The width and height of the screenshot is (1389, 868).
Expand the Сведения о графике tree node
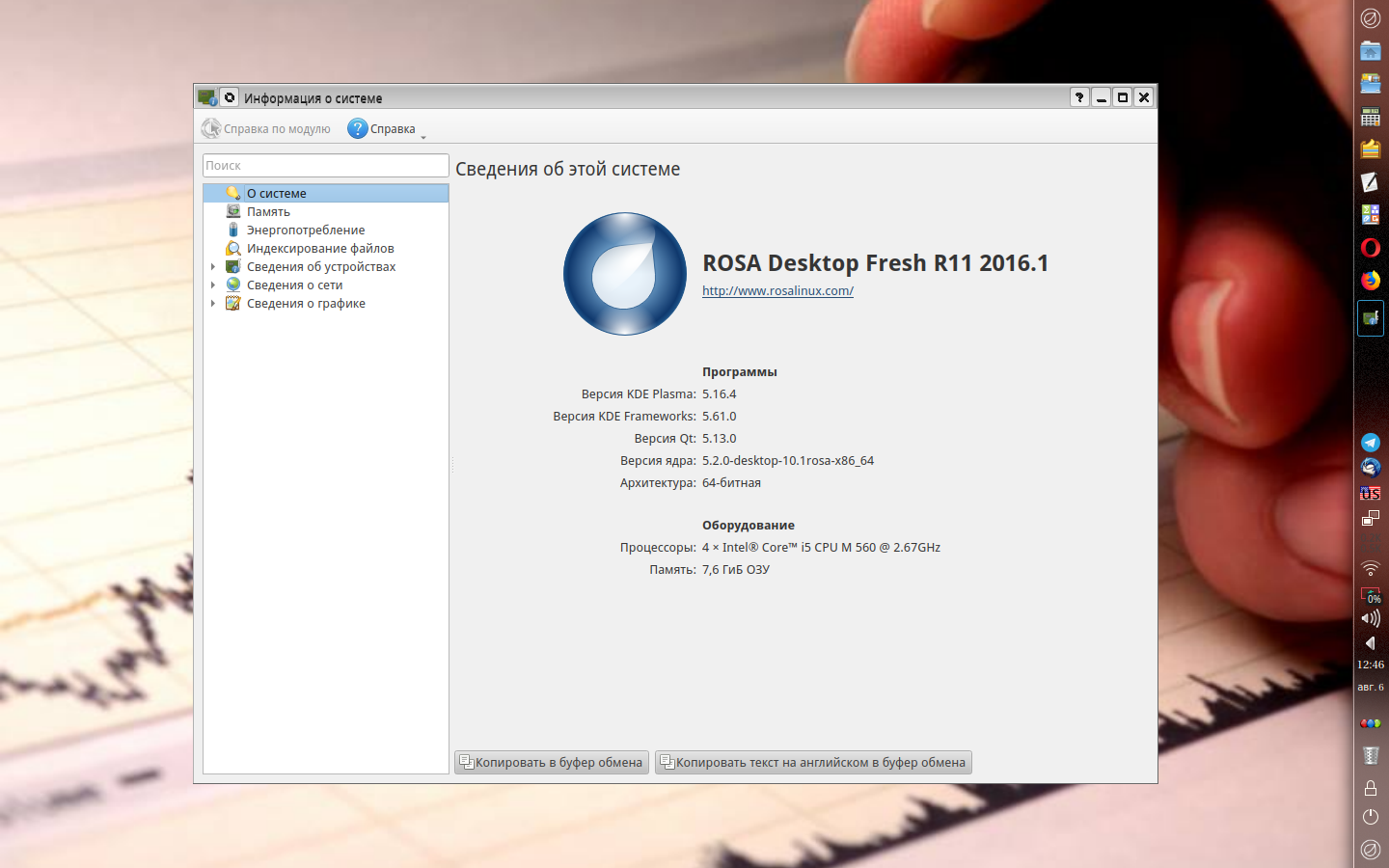[x=213, y=303]
